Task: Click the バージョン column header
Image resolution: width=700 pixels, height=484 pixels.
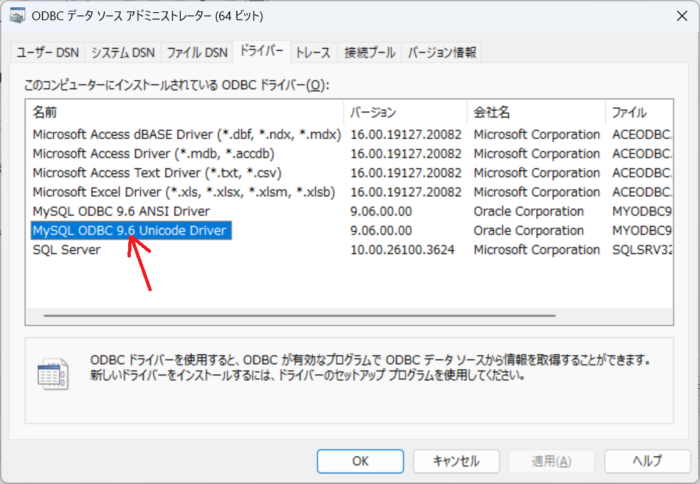Action: pyautogui.click(x=404, y=112)
